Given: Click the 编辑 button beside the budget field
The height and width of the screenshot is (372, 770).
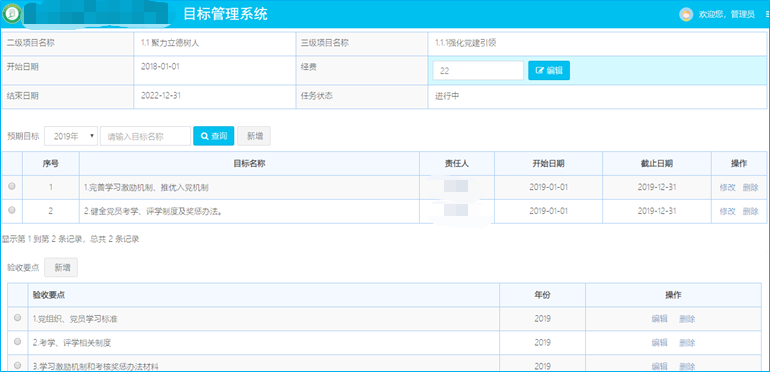Looking at the screenshot, I should [x=549, y=70].
